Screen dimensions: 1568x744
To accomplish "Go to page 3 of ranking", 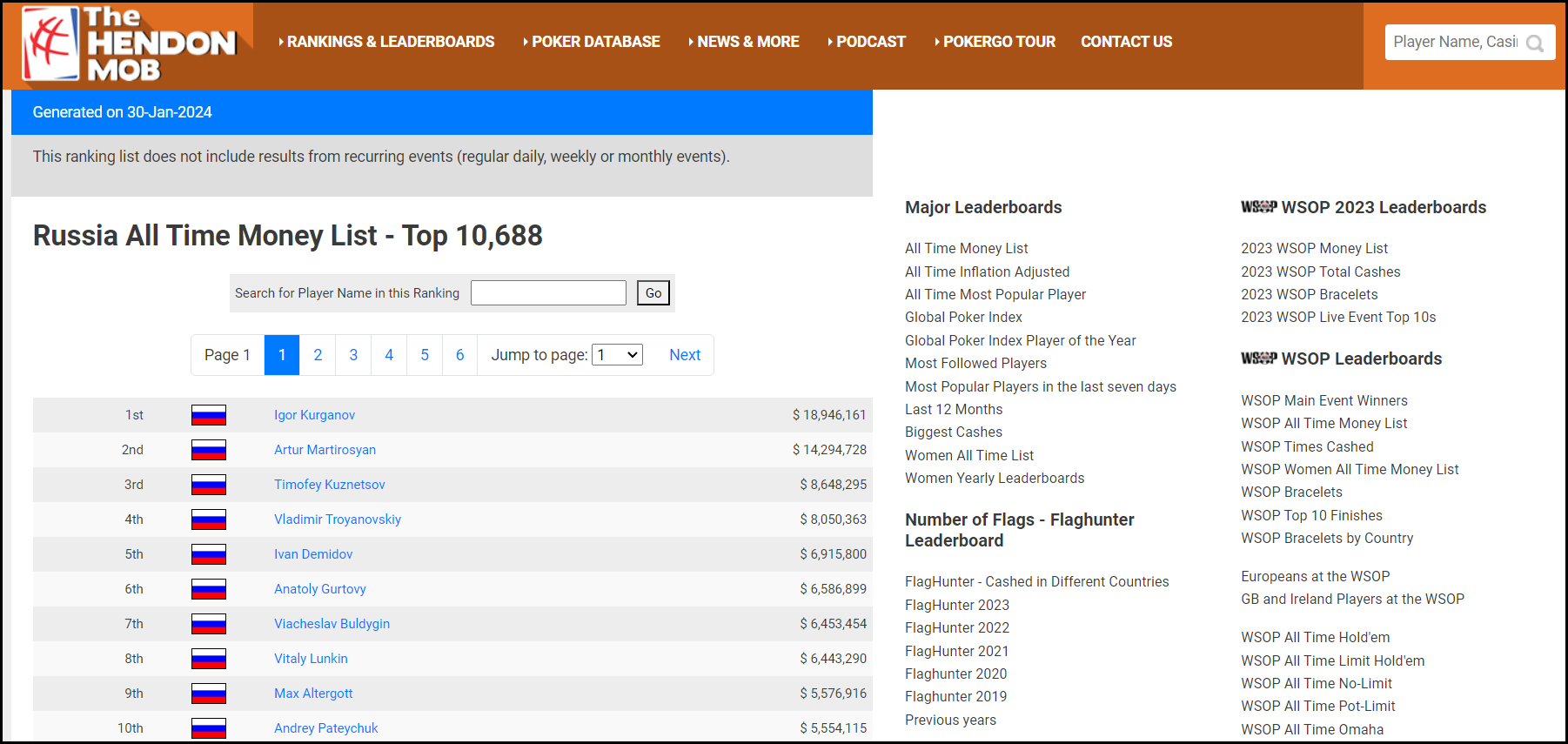I will pos(353,355).
